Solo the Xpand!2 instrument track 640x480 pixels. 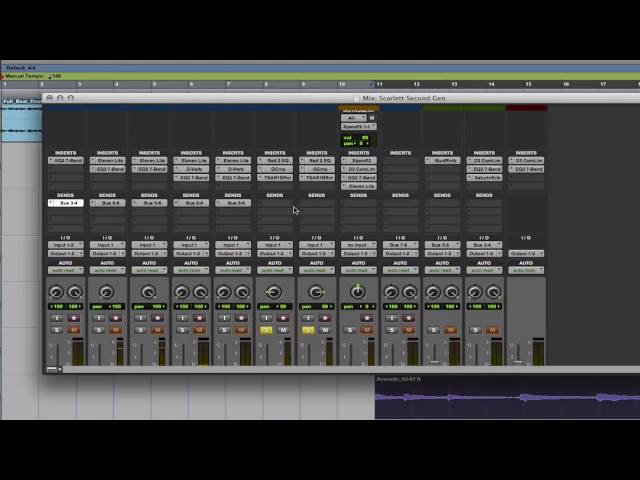click(349, 330)
